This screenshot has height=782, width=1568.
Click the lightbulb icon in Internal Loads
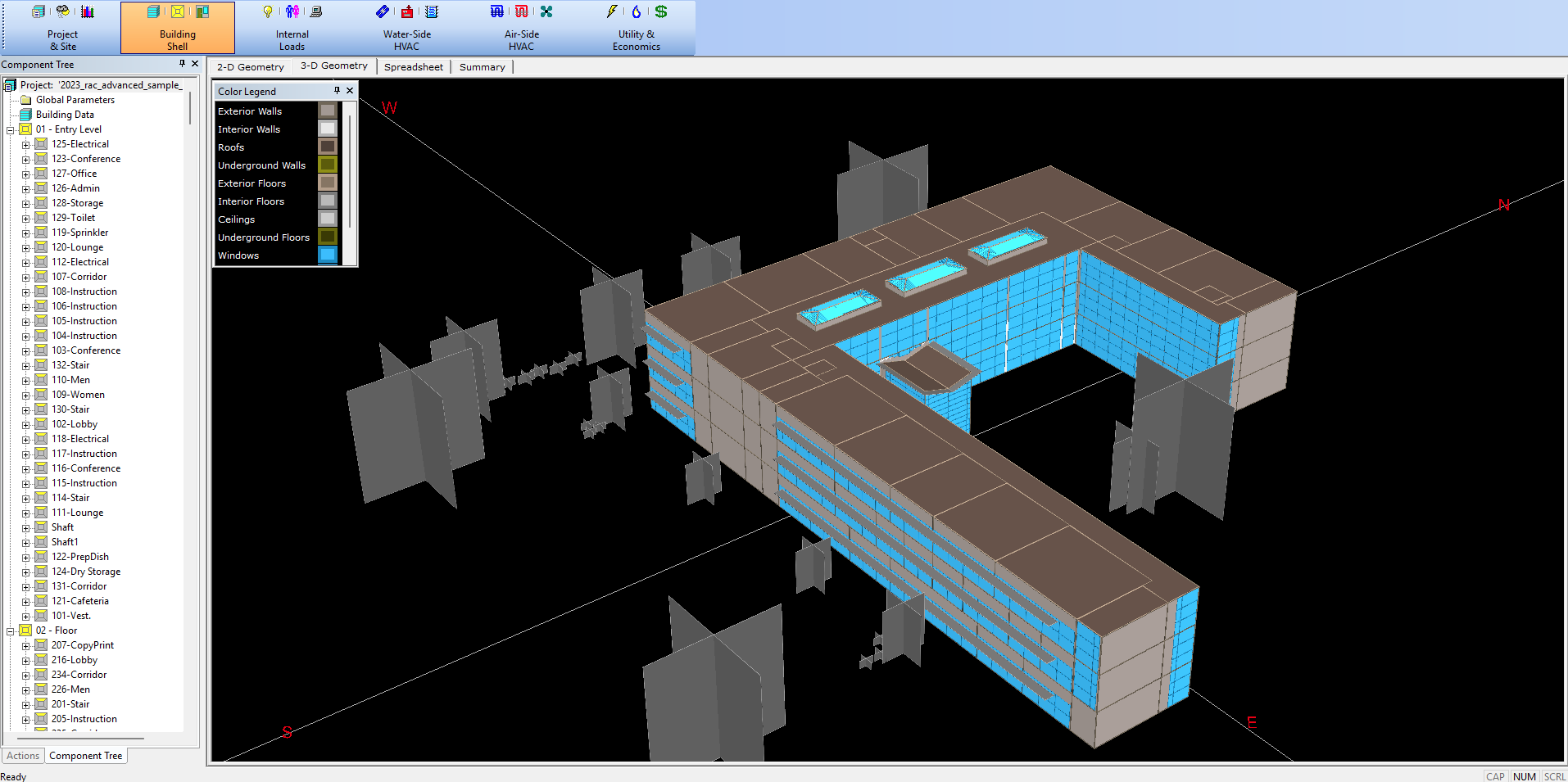point(267,11)
